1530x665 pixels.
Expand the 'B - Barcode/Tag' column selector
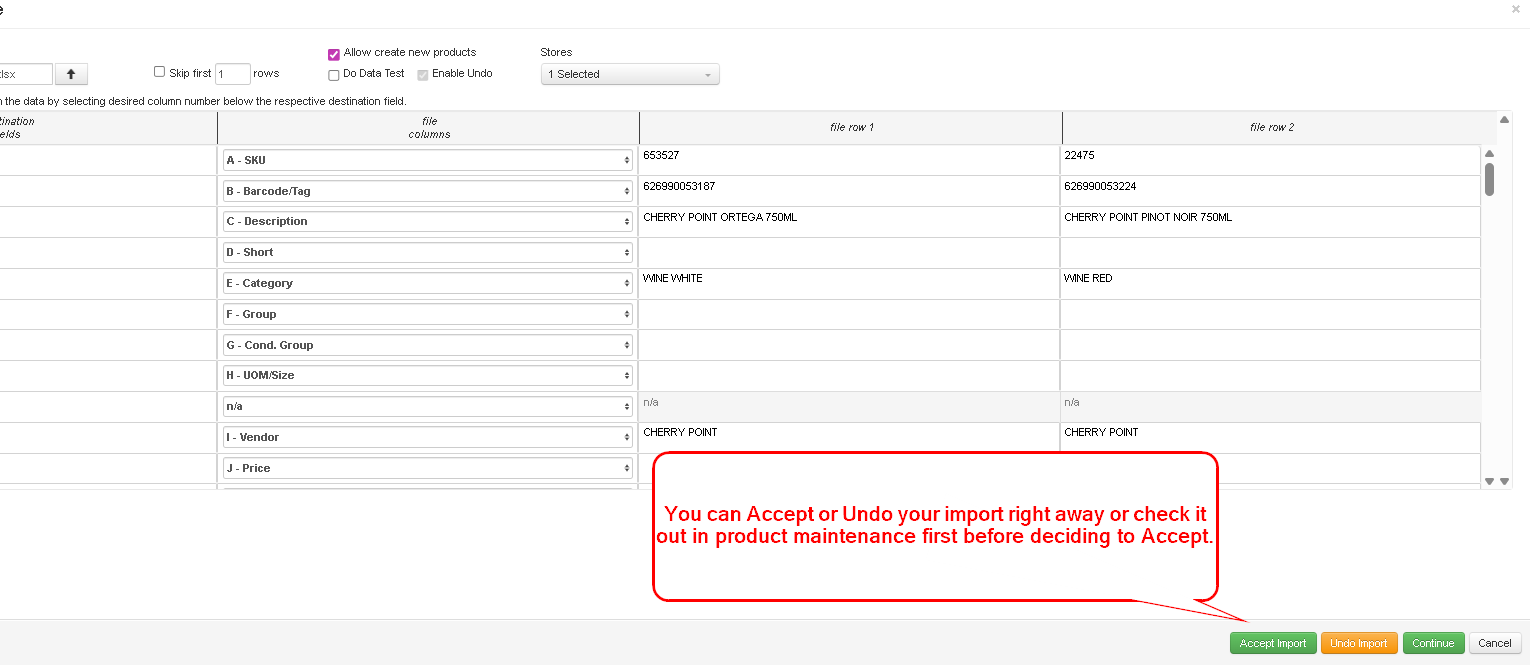[x=428, y=191]
